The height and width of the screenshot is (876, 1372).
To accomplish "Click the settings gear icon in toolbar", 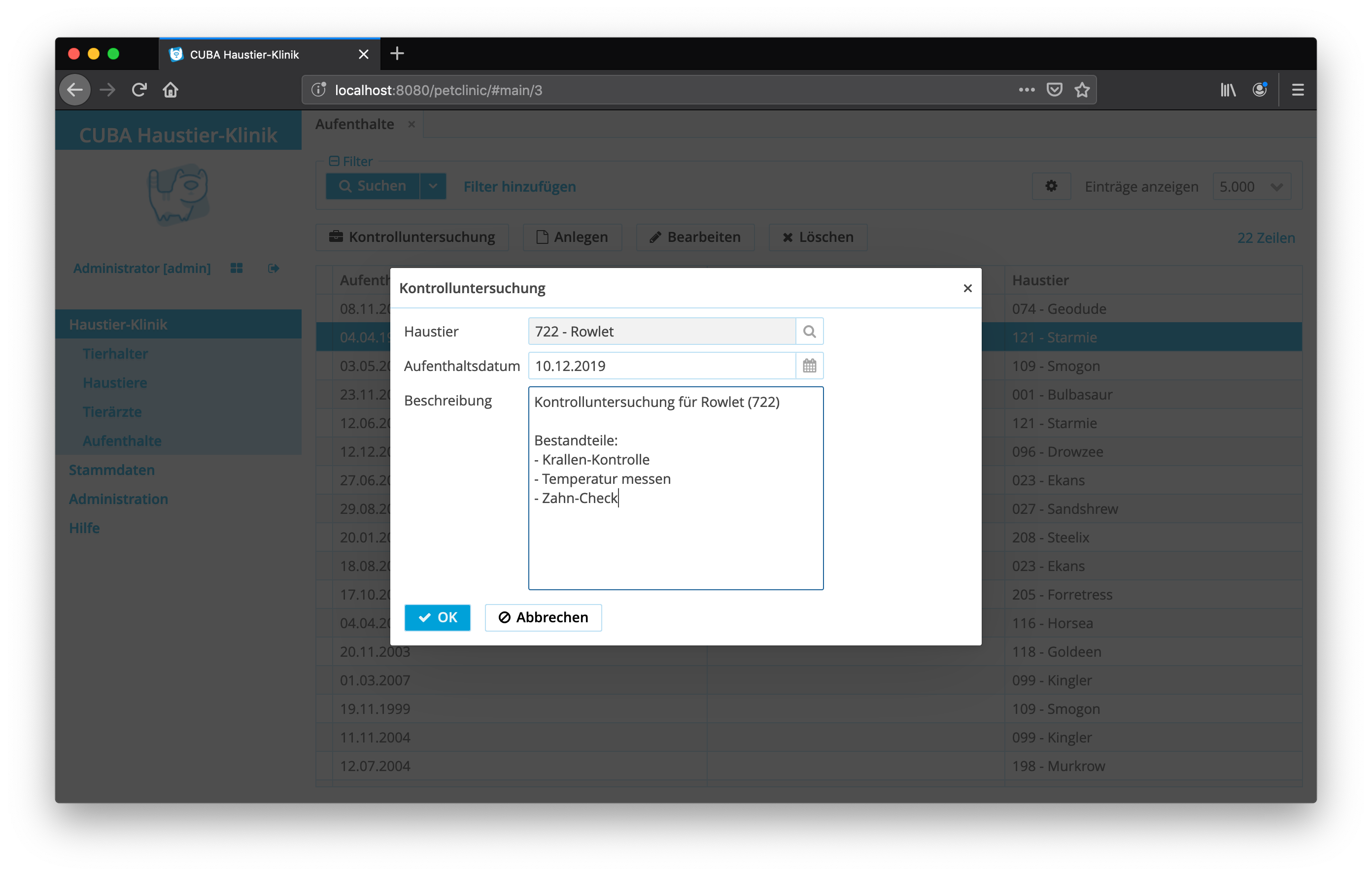I will point(1051,185).
